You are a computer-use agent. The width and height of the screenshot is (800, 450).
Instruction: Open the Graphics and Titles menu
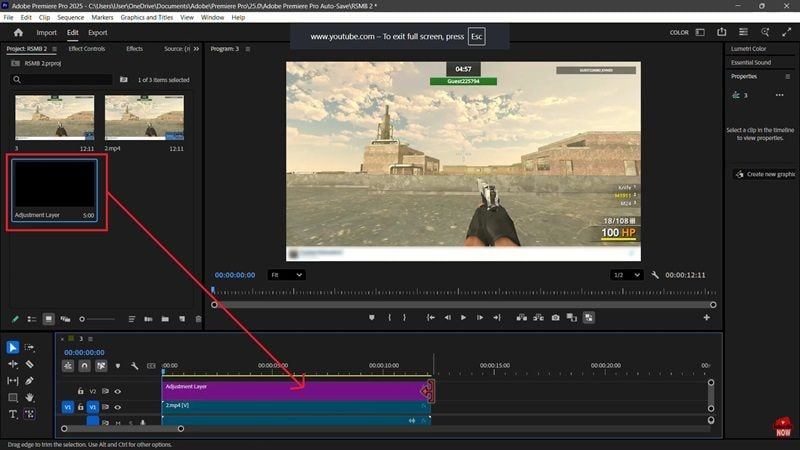(x=146, y=17)
